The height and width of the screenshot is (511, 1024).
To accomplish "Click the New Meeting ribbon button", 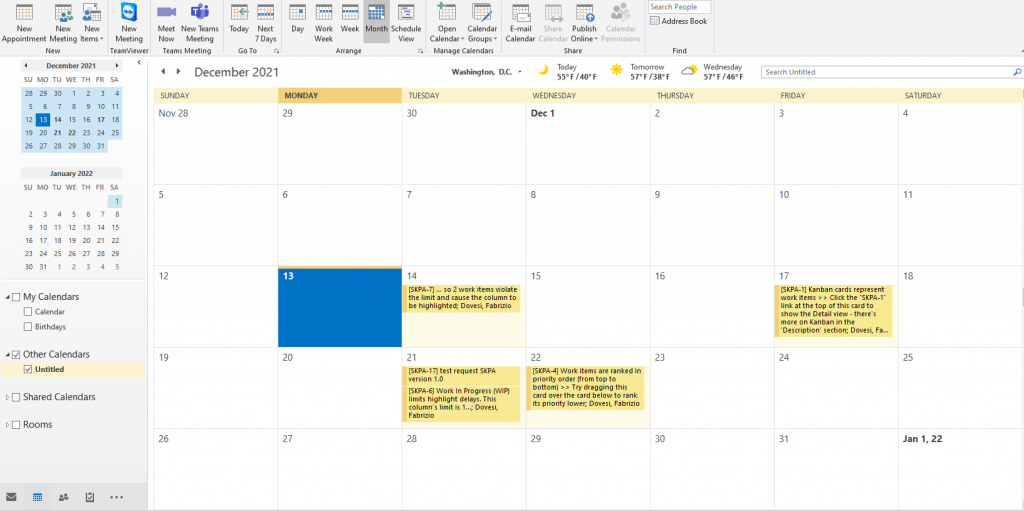I will (63, 24).
